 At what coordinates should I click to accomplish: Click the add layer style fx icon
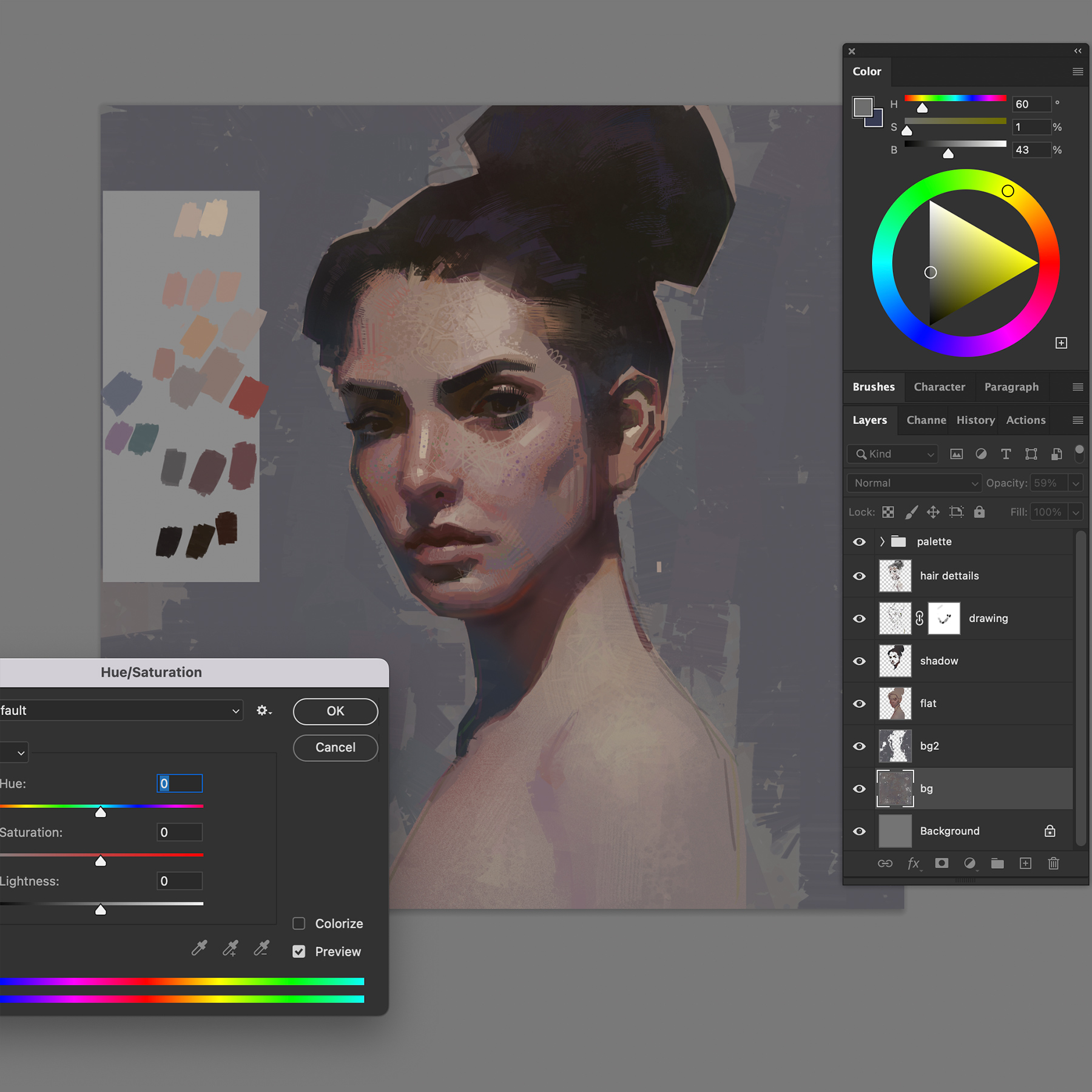click(914, 863)
